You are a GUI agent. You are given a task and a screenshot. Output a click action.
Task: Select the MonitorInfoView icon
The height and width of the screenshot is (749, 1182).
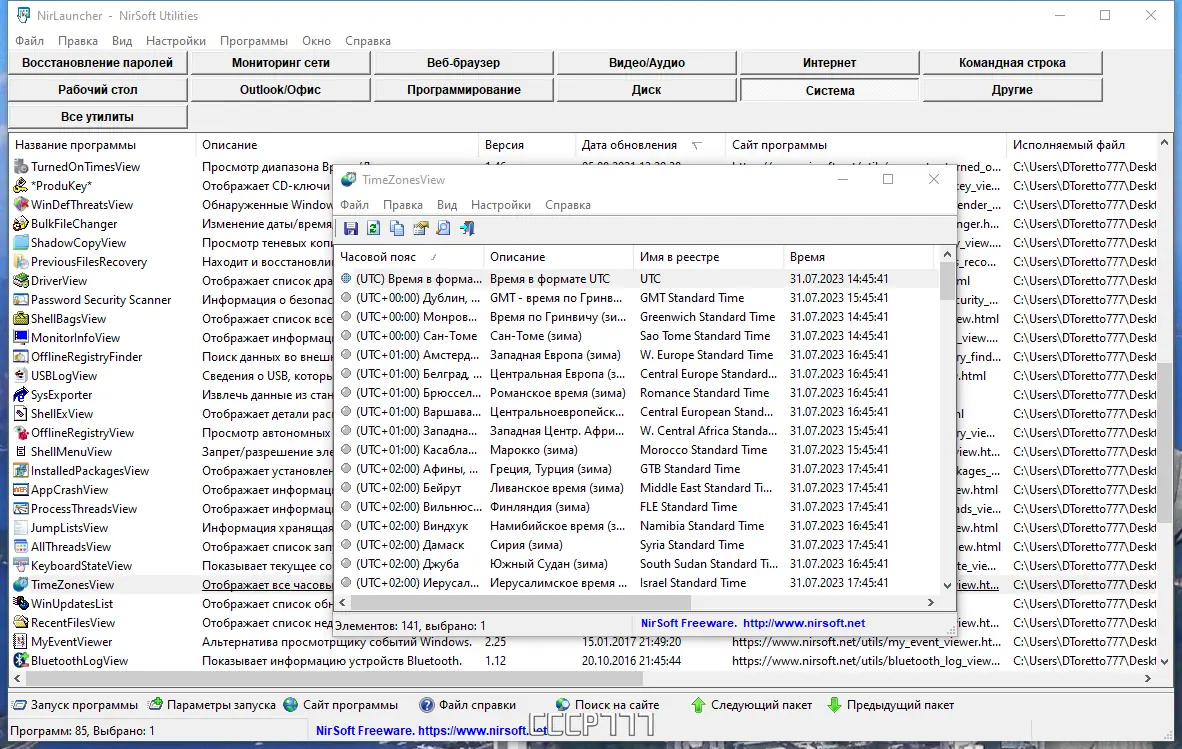click(21, 338)
